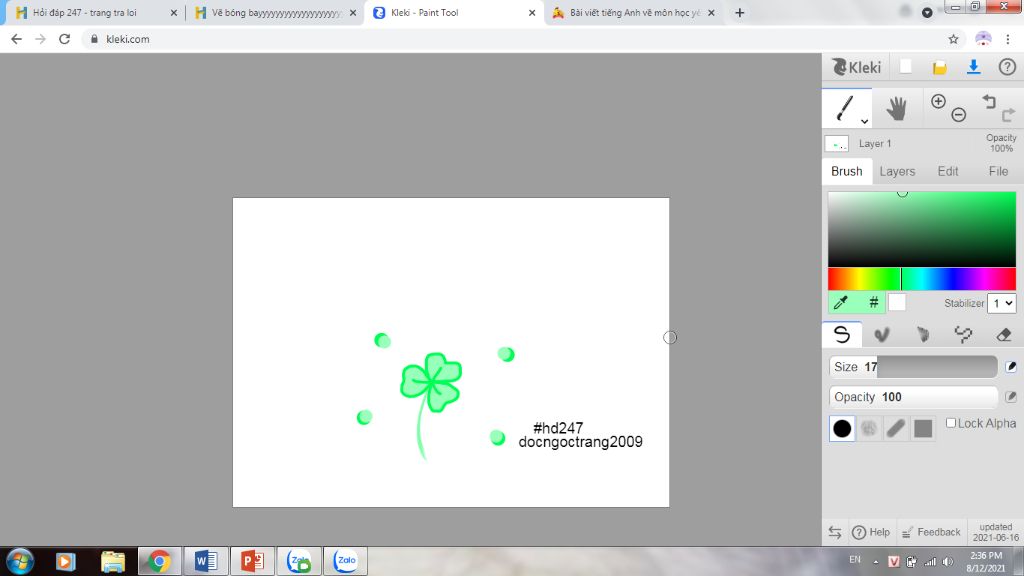Open a new browser tab
Image resolution: width=1024 pixels, height=576 pixels.
pyautogui.click(x=739, y=12)
